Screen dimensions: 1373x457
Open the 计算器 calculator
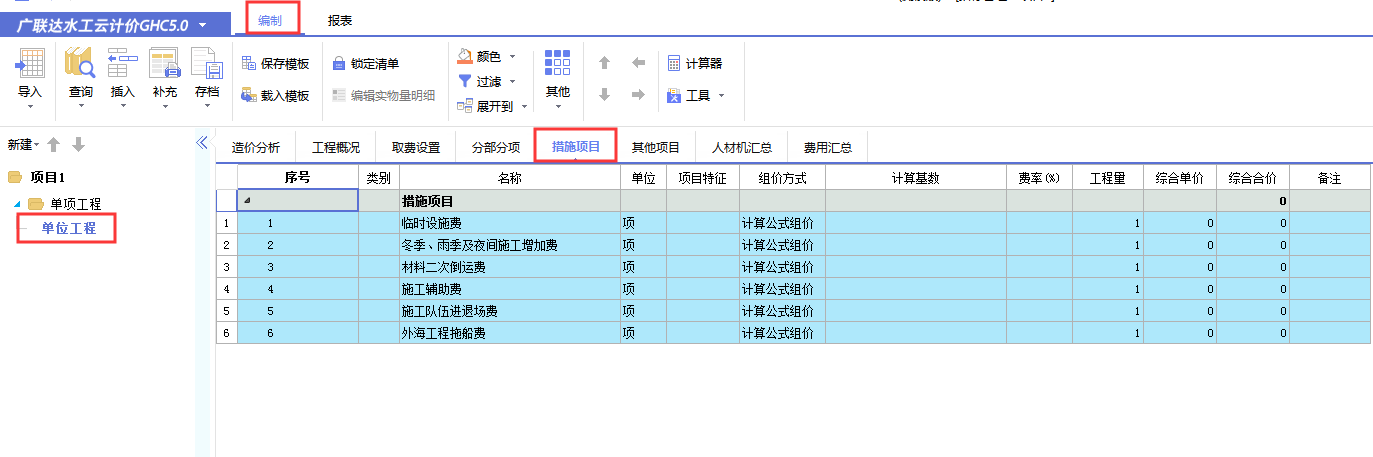(694, 63)
